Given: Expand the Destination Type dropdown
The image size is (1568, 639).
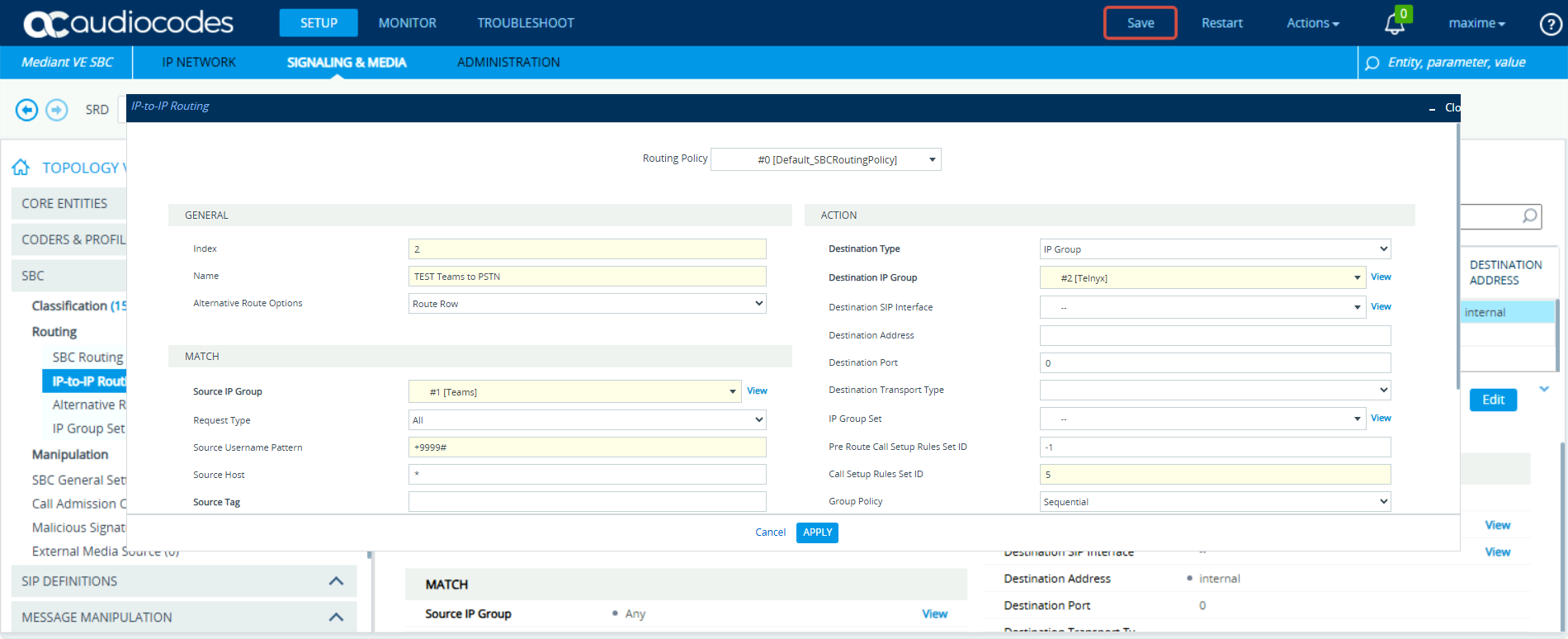Looking at the screenshot, I should click(x=1214, y=248).
